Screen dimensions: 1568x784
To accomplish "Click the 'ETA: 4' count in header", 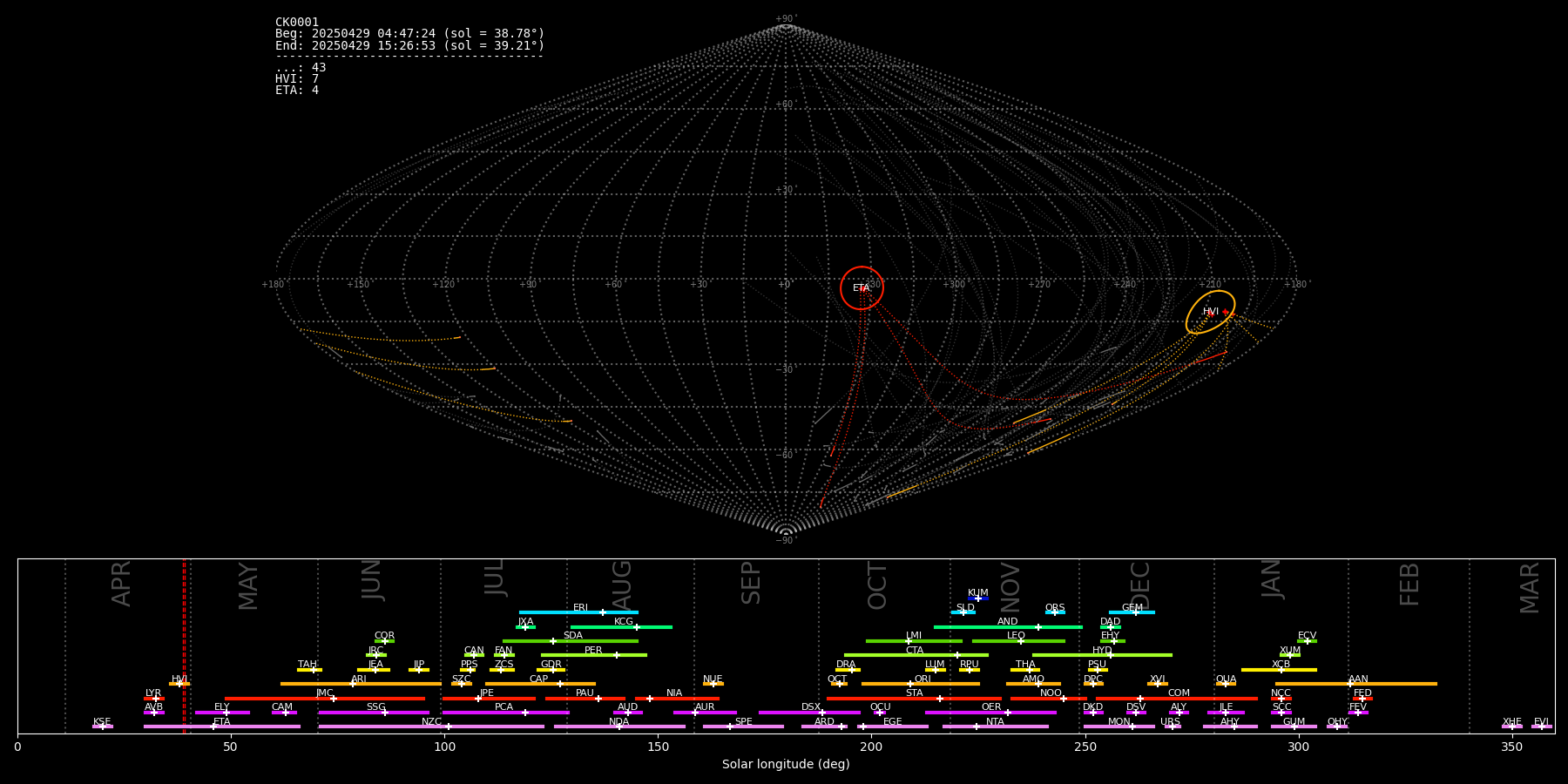I will coord(297,90).
